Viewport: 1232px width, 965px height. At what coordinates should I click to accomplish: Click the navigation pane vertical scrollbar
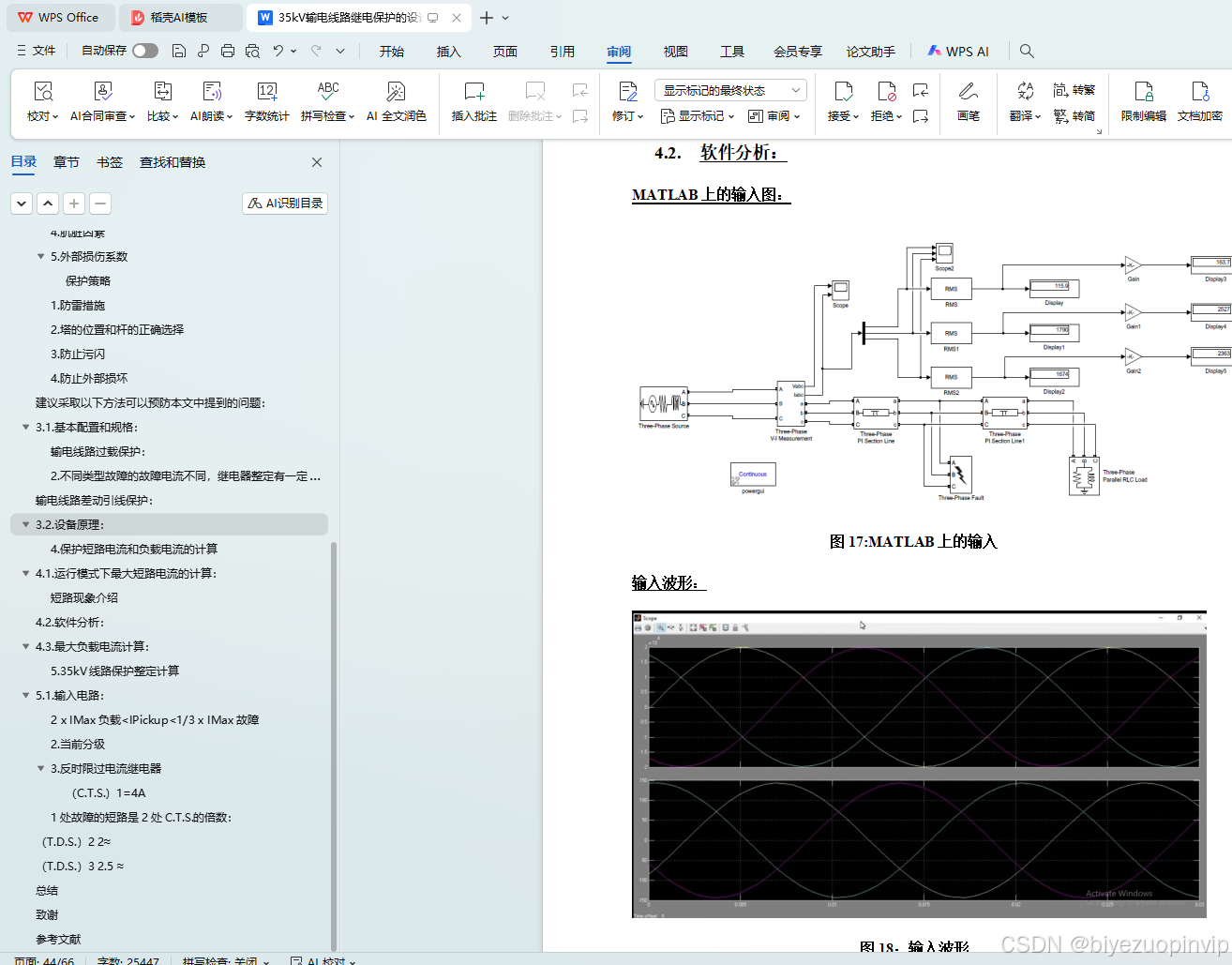pyautogui.click(x=334, y=746)
